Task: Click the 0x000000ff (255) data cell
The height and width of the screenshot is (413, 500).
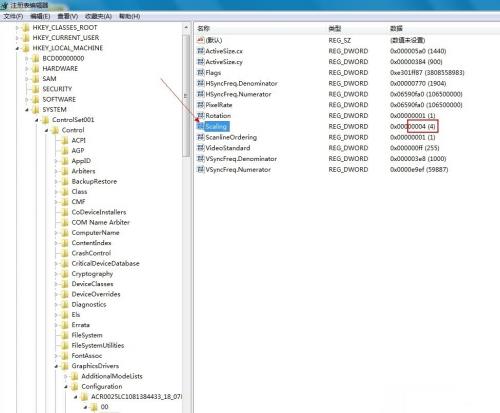Action: [x=414, y=148]
